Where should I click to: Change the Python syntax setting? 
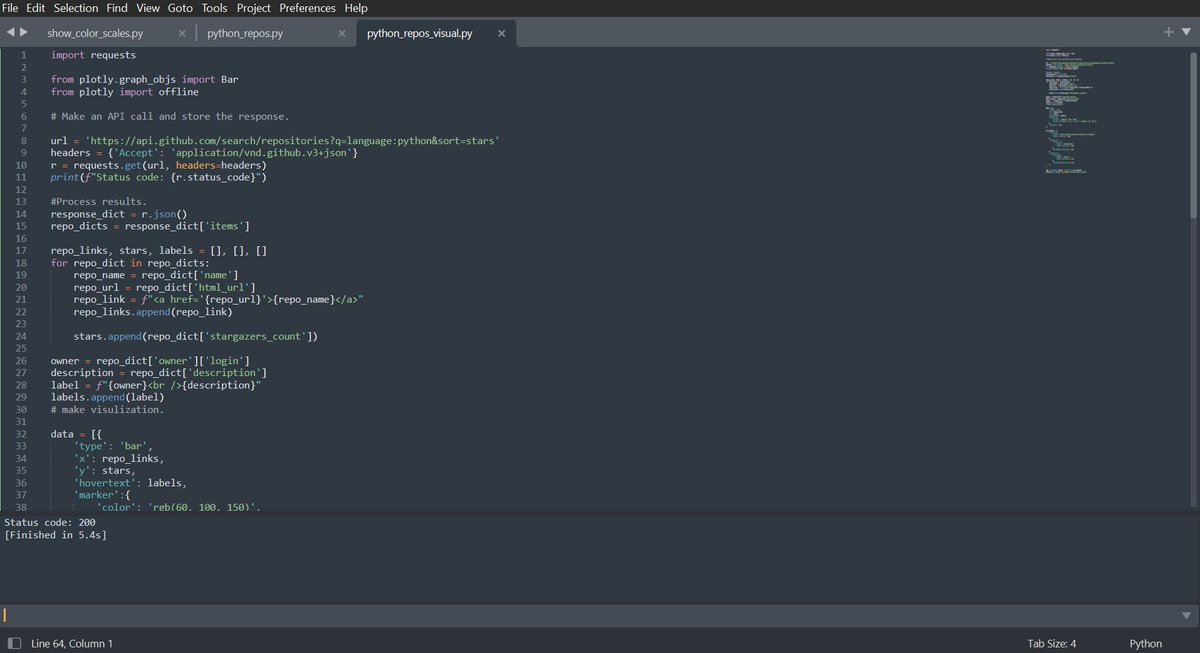(x=1146, y=643)
